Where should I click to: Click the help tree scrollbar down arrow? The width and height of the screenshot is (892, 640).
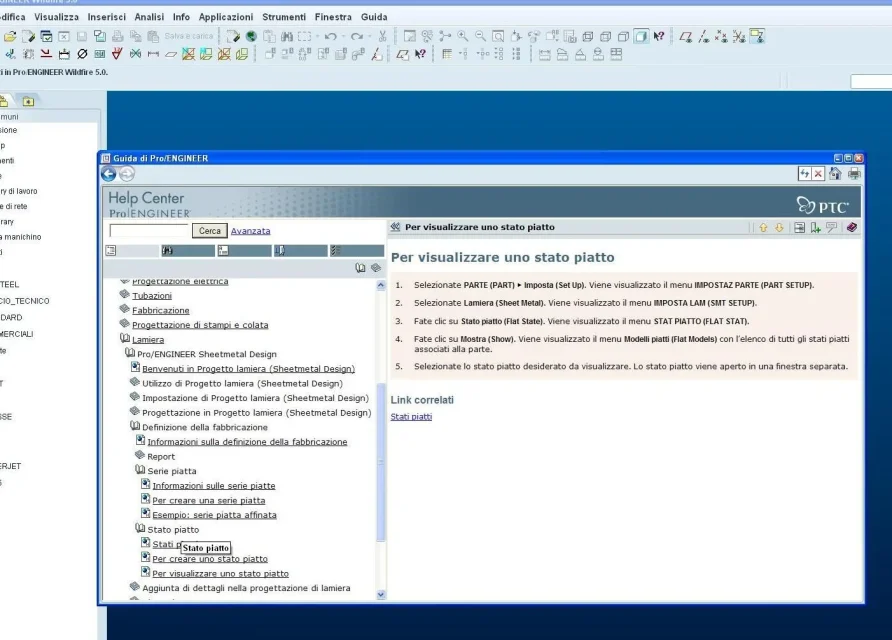[381, 594]
